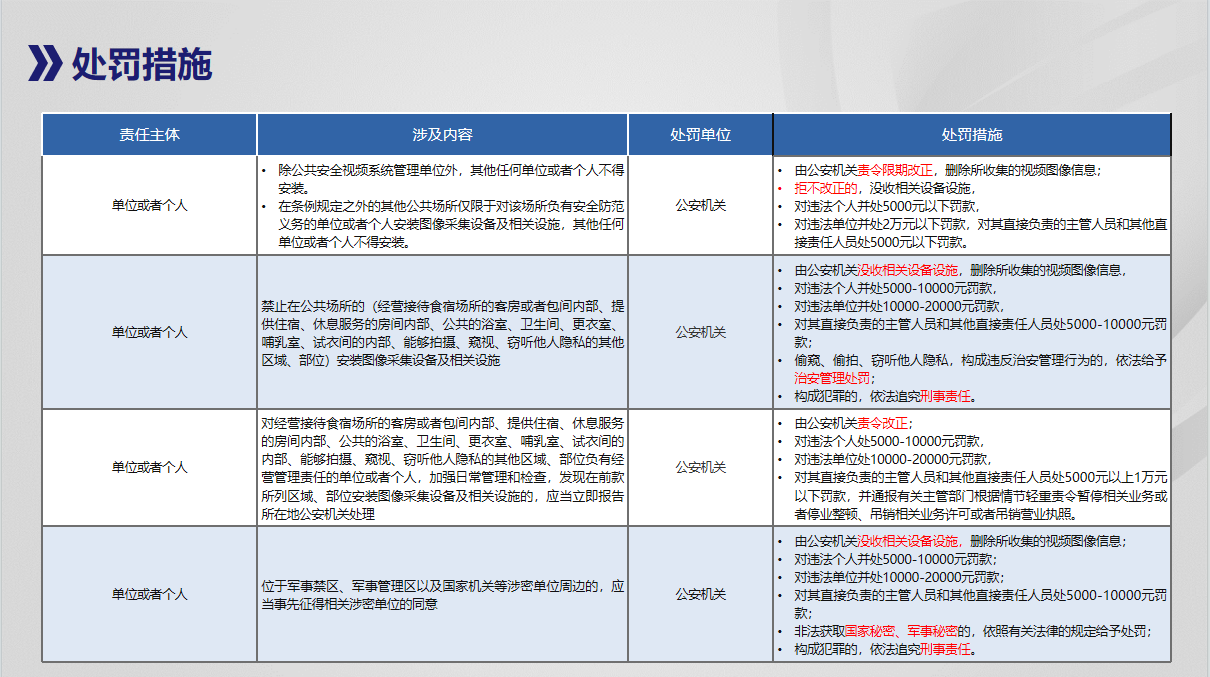Select the 责任主体 column header
Viewport: 1210px width, 677px height.
pyautogui.click(x=149, y=134)
